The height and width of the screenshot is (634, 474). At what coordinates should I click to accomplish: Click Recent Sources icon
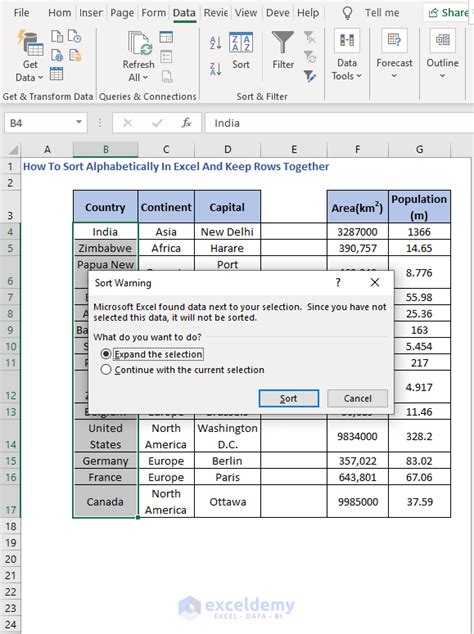74,36
